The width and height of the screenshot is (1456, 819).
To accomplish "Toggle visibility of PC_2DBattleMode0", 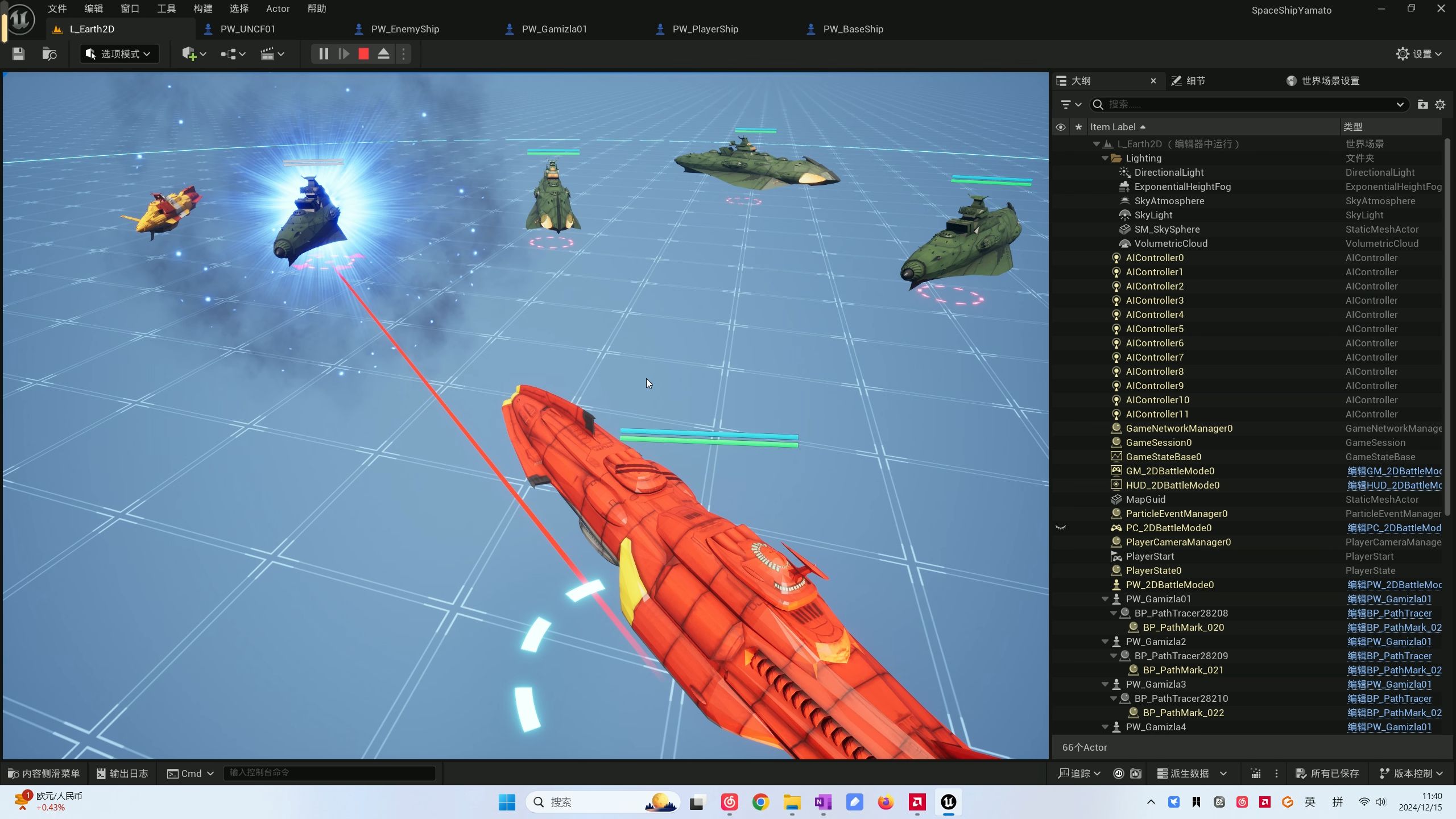I will tap(1061, 528).
